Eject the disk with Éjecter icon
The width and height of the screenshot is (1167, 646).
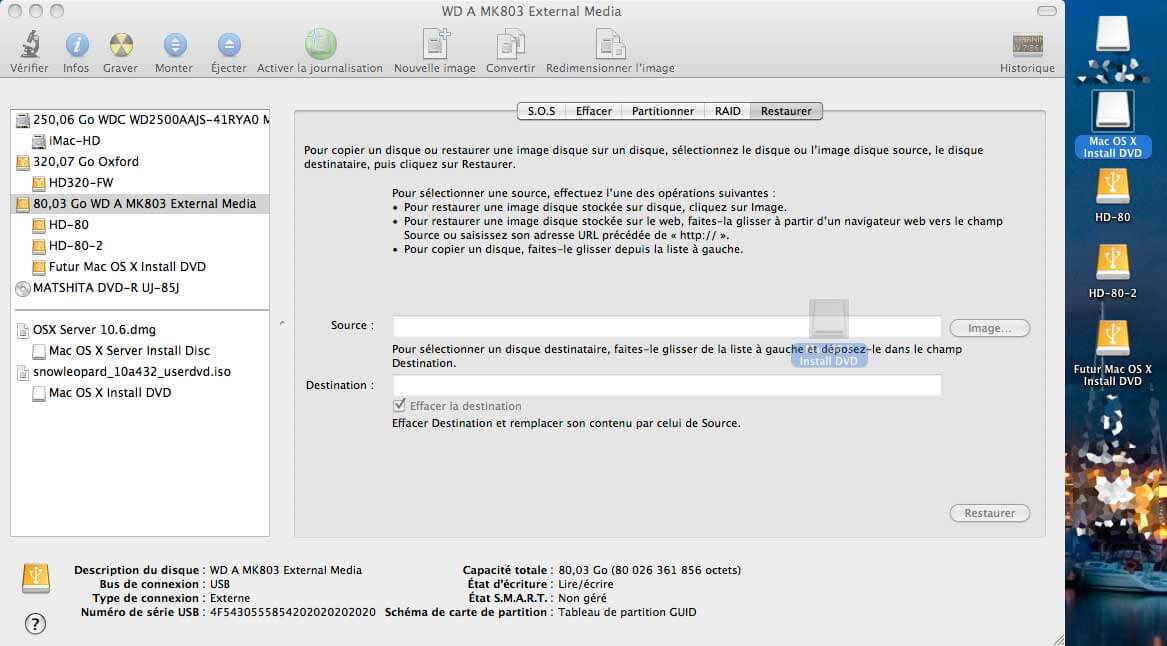click(229, 45)
